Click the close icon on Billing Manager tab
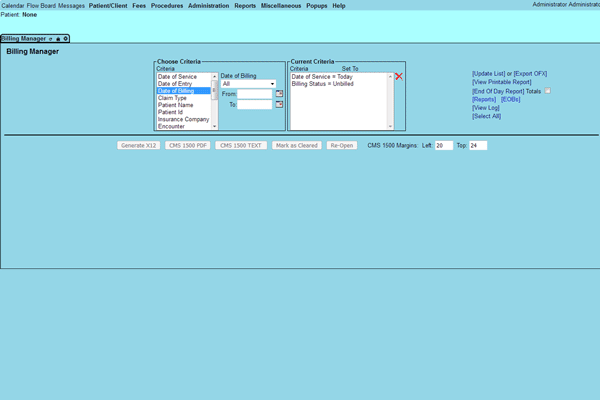 click(66, 39)
